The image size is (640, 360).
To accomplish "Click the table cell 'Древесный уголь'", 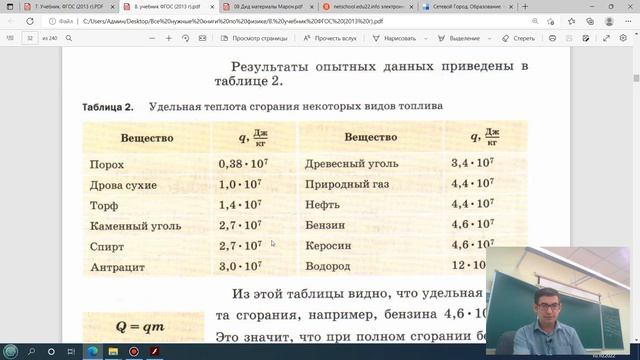I will 351,164.
